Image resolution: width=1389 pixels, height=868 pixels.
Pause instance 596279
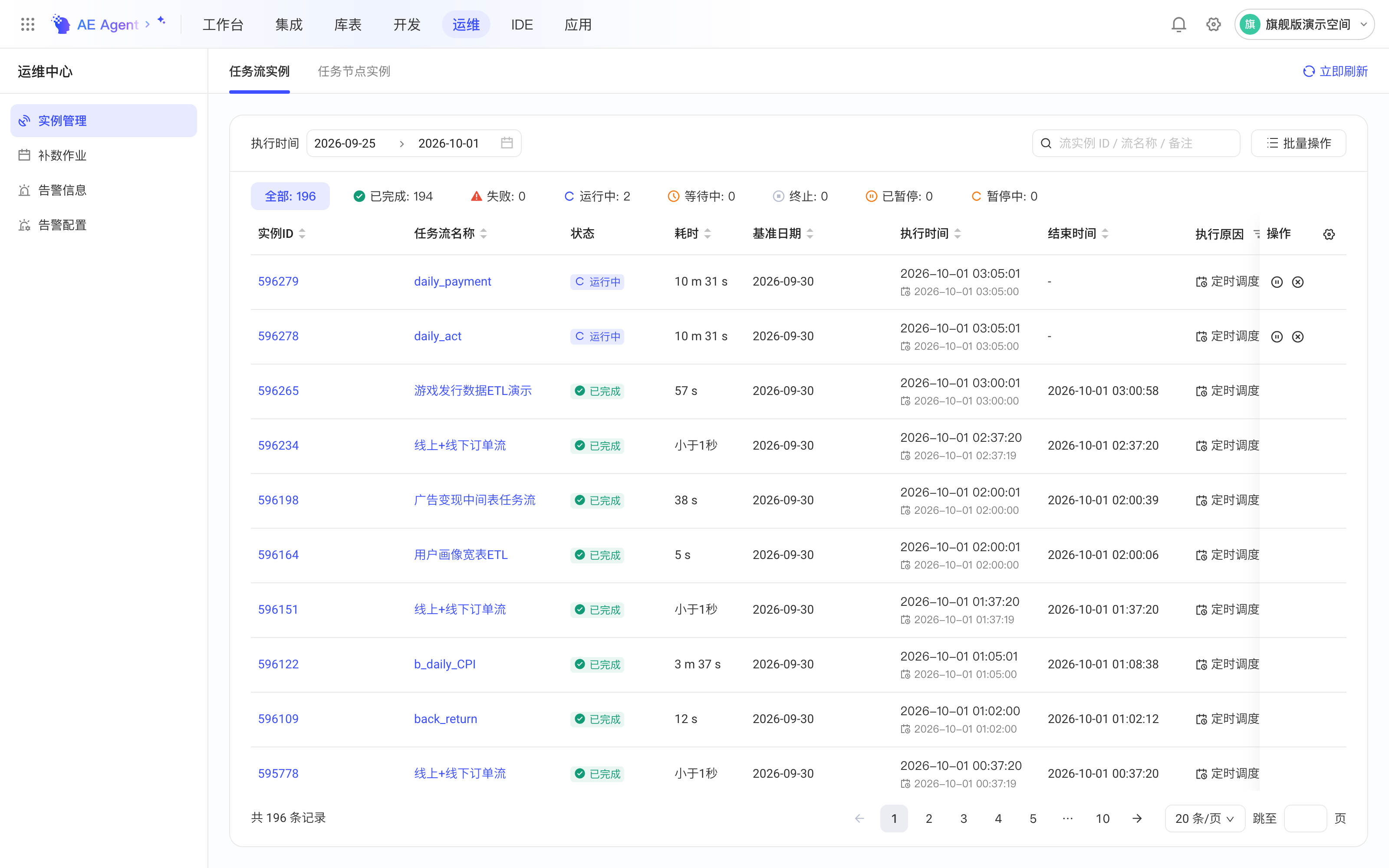click(x=1277, y=282)
